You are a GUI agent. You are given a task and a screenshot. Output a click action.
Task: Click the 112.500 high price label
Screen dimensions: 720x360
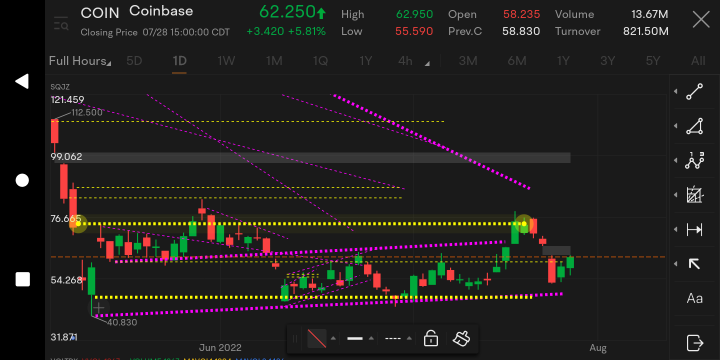(x=87, y=113)
